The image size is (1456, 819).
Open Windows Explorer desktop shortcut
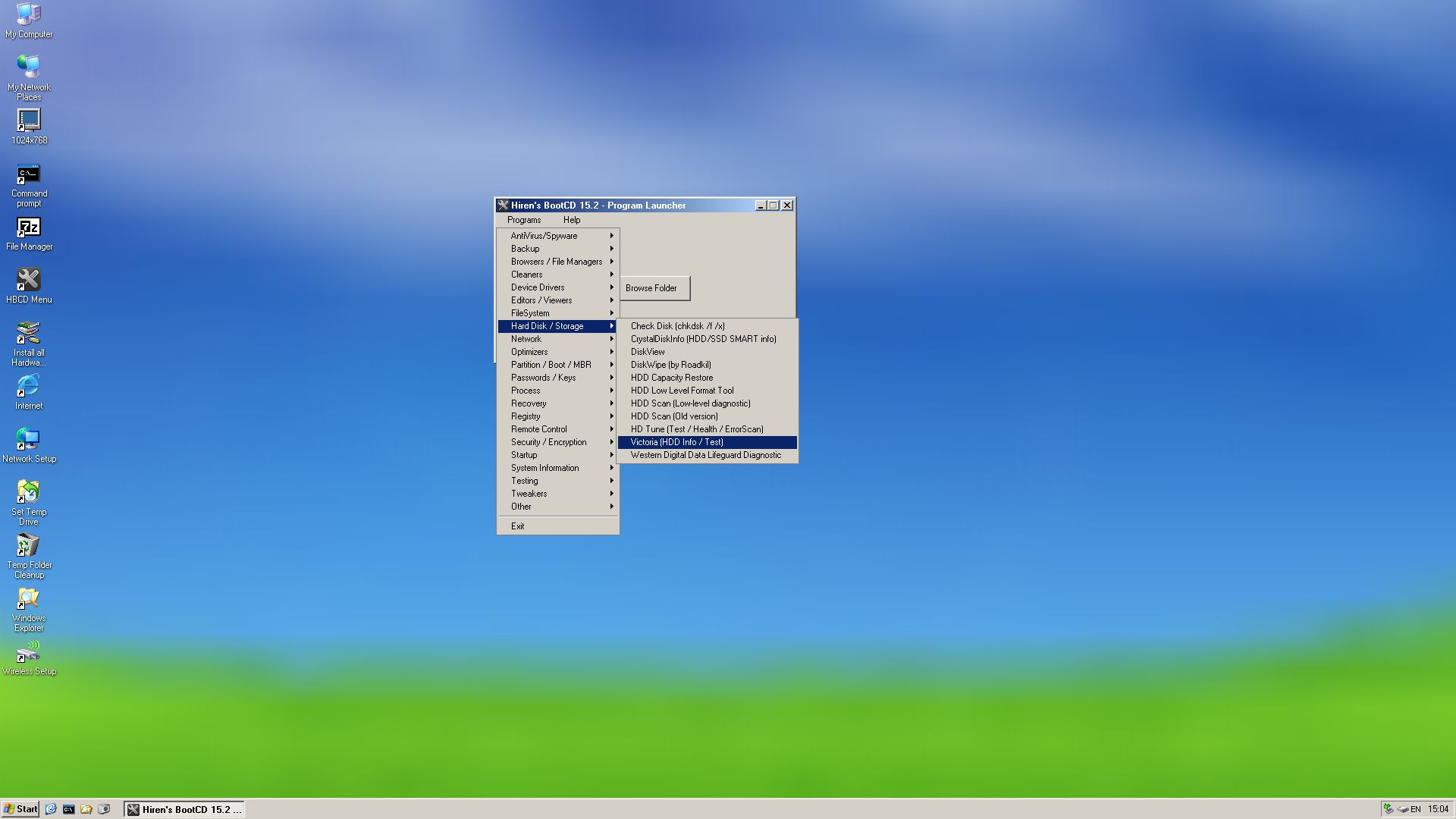(29, 609)
